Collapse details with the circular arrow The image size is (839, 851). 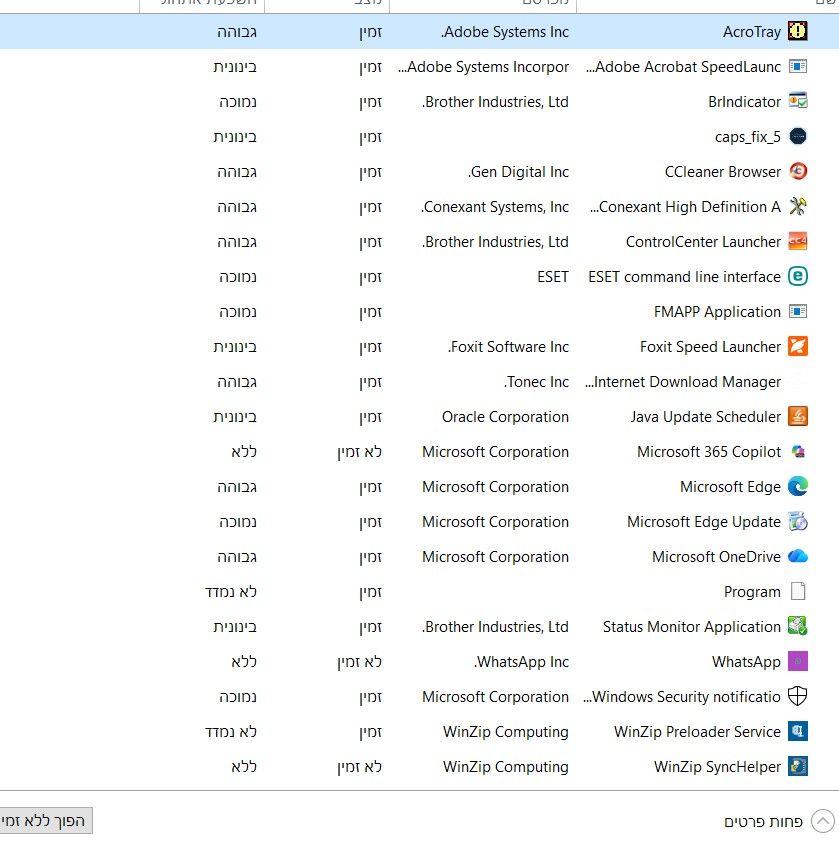(823, 821)
